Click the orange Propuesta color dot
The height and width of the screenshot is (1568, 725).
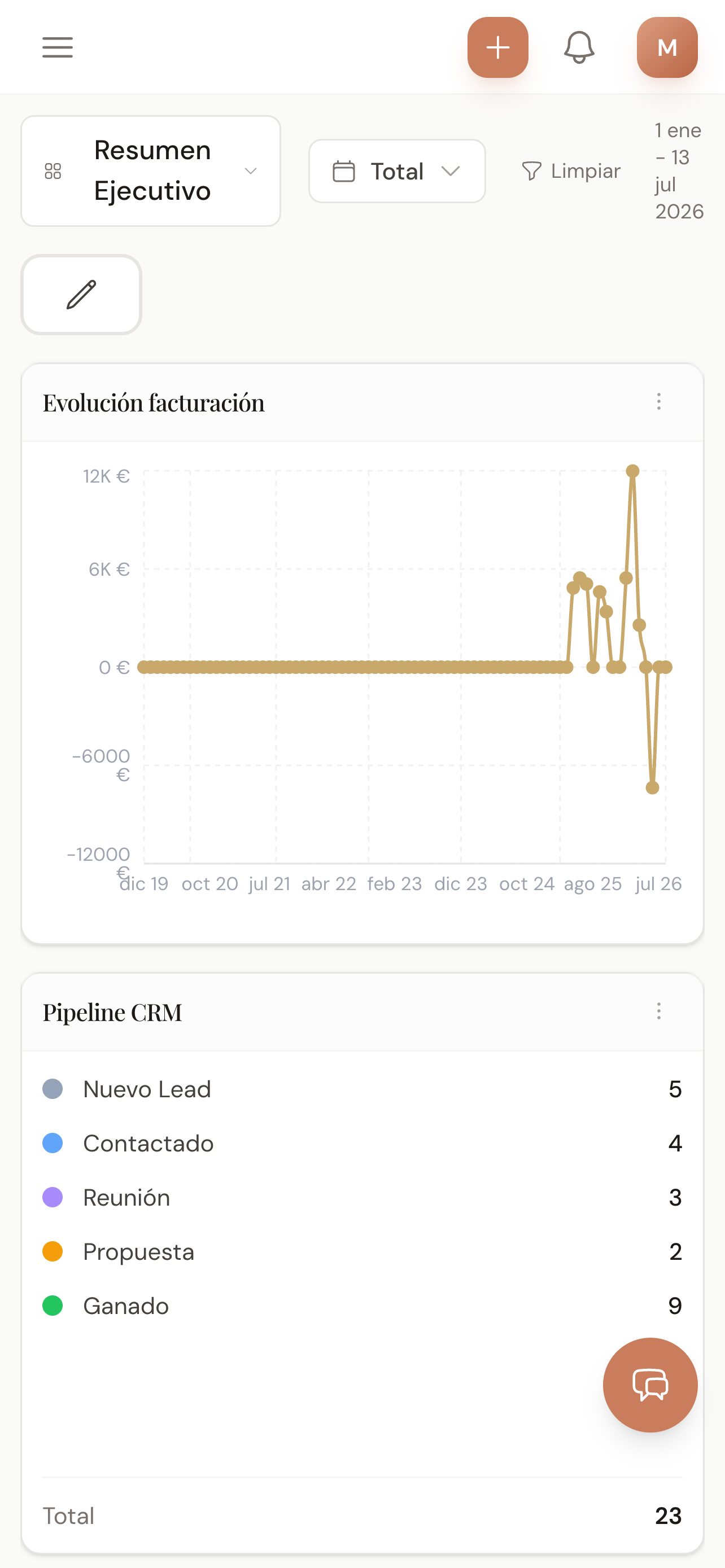click(x=53, y=1251)
